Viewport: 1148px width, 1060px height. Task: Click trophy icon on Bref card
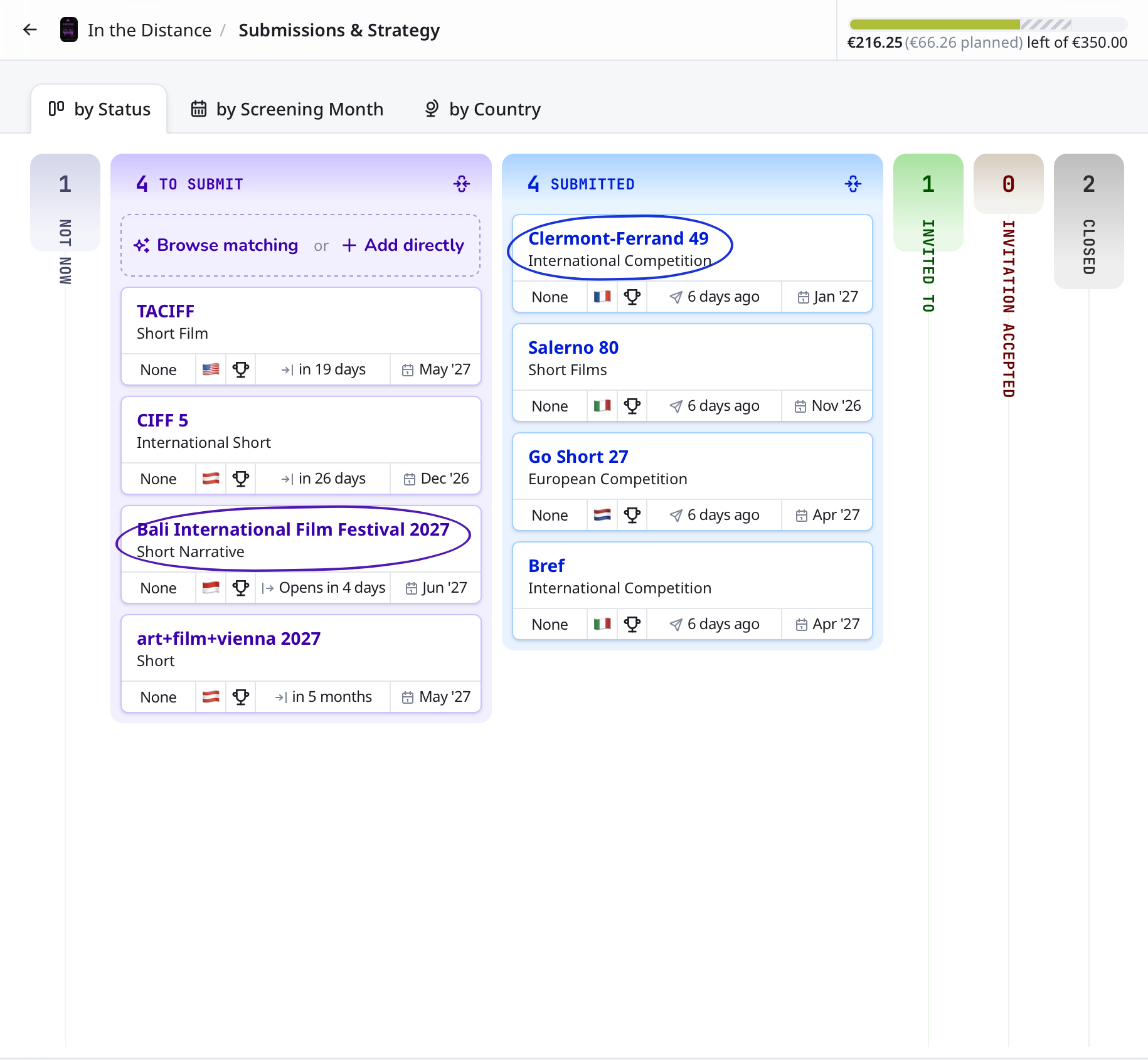pos(632,624)
